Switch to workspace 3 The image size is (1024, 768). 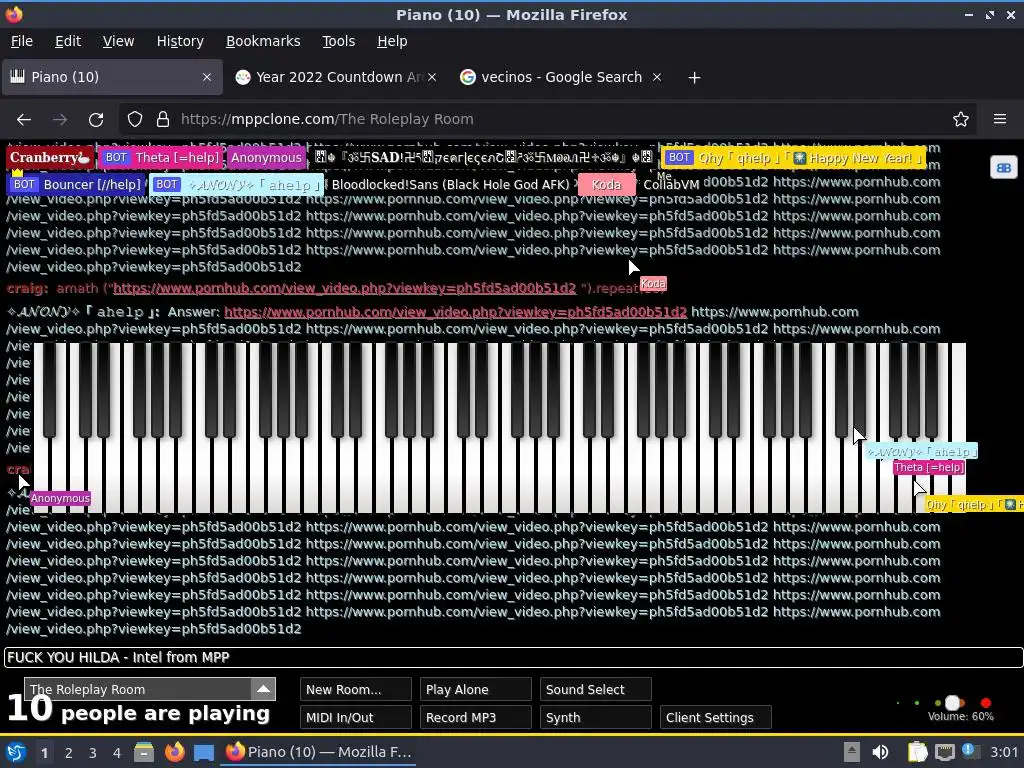tap(93, 753)
